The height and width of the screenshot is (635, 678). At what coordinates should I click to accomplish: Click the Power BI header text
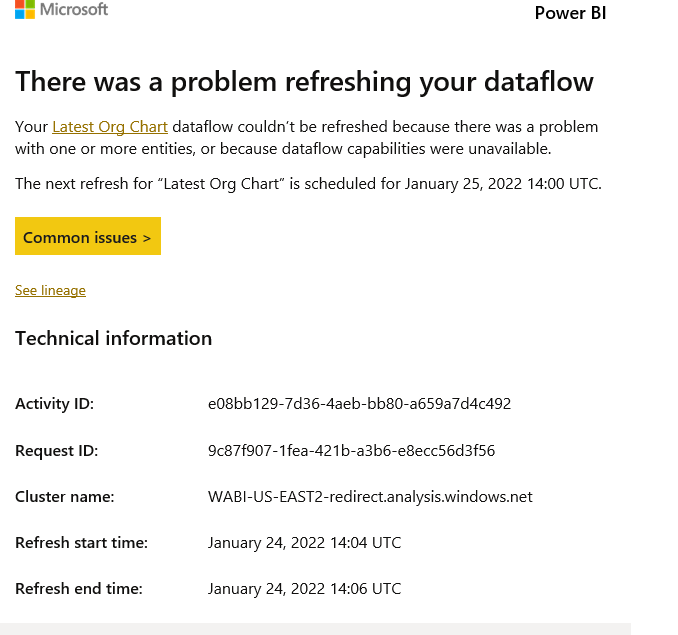pos(570,13)
